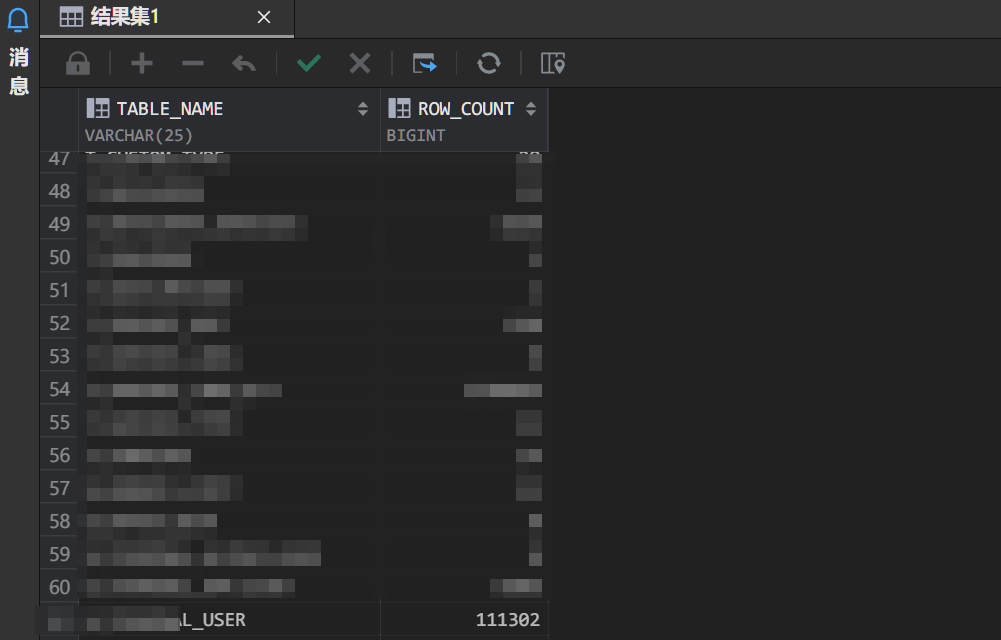
Task: Select the ROW_COUNT column header
Action: click(466, 109)
